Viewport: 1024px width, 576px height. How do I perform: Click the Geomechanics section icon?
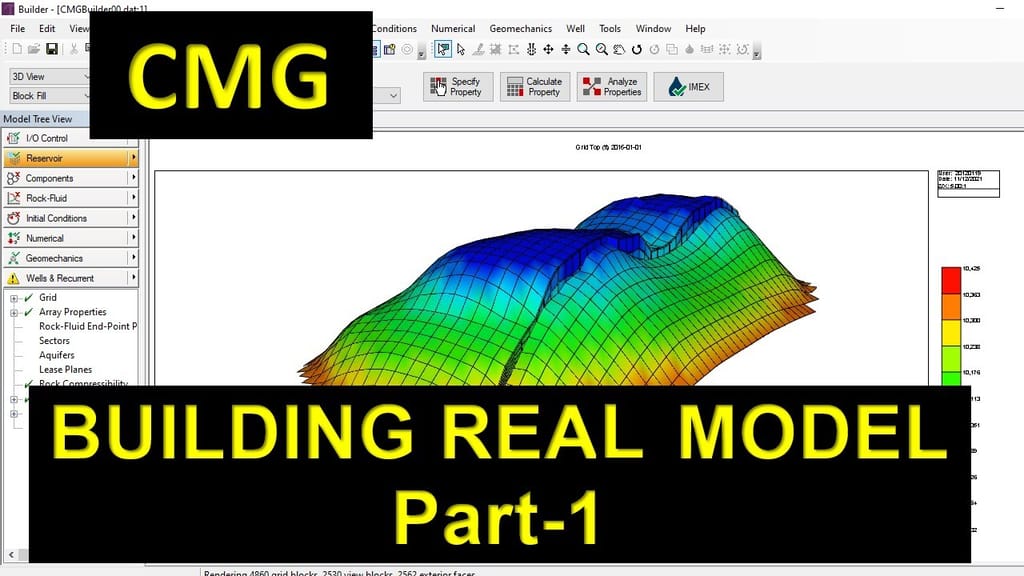tap(13, 258)
